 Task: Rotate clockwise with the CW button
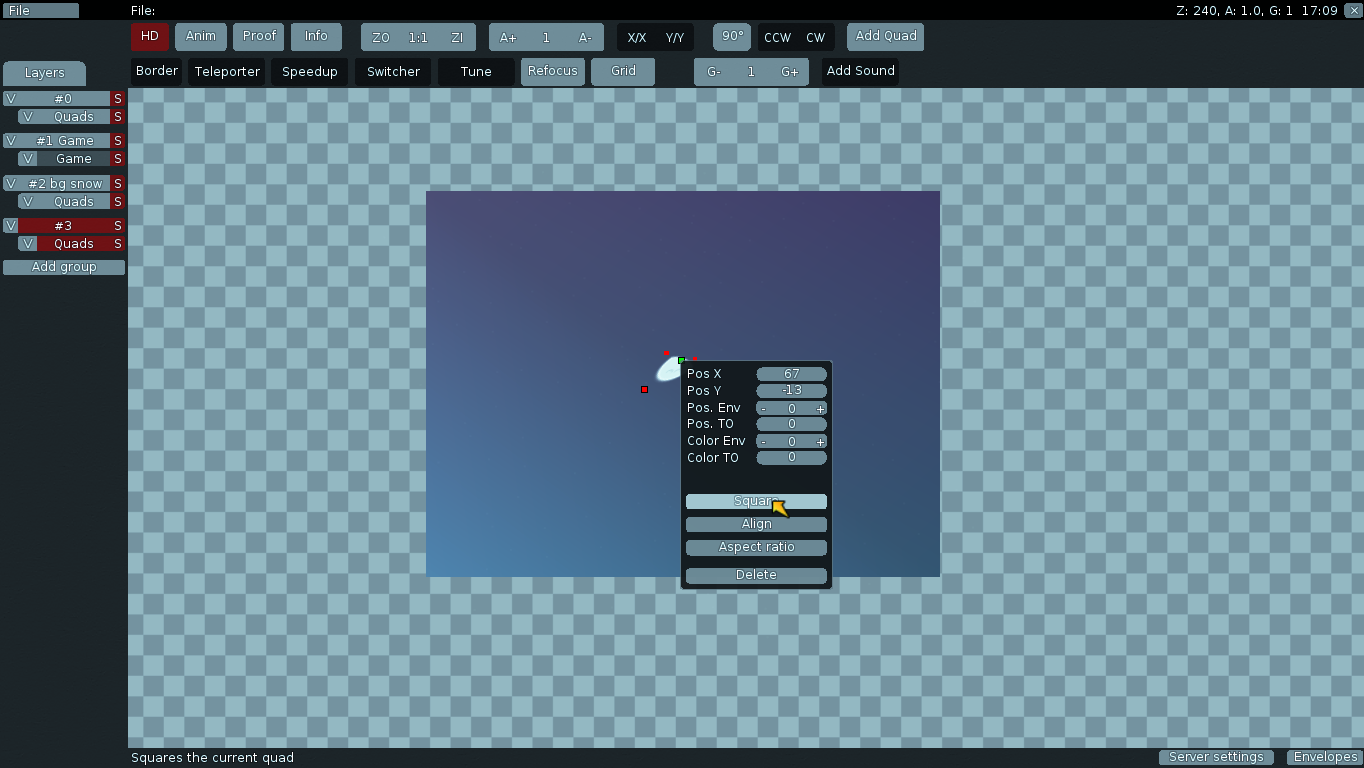click(816, 38)
